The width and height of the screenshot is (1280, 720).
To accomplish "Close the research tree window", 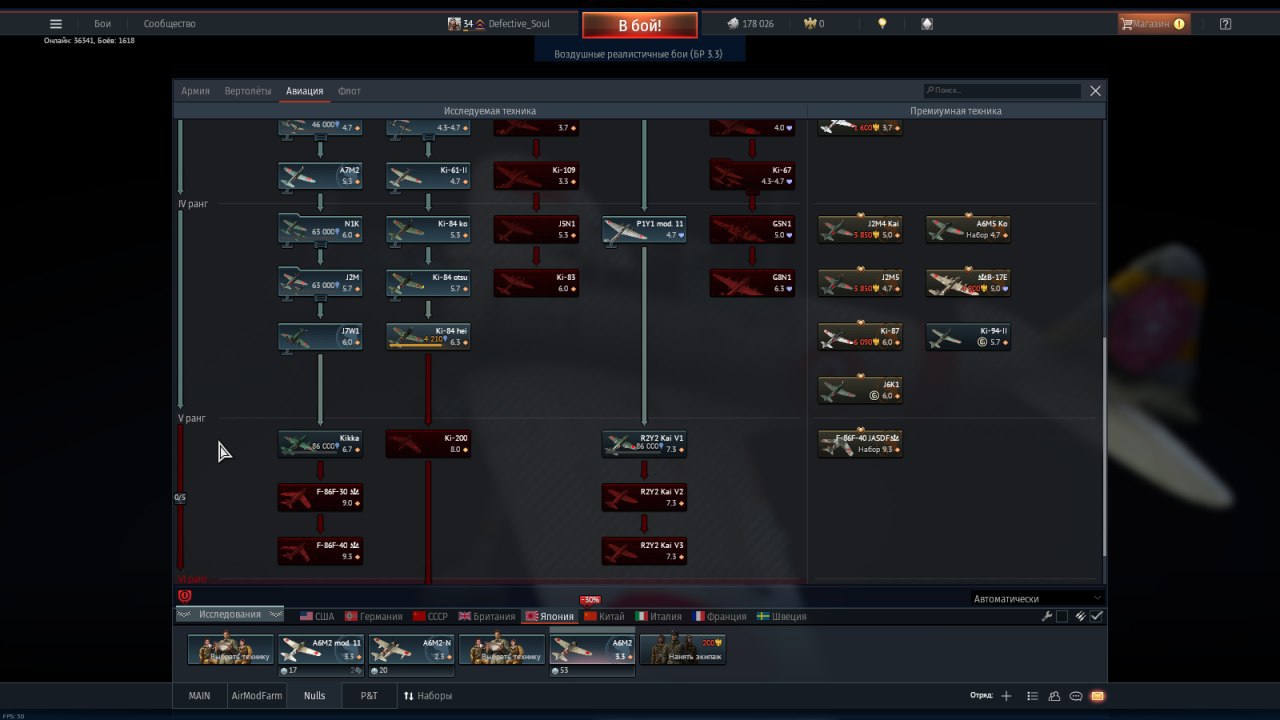I will point(1095,91).
